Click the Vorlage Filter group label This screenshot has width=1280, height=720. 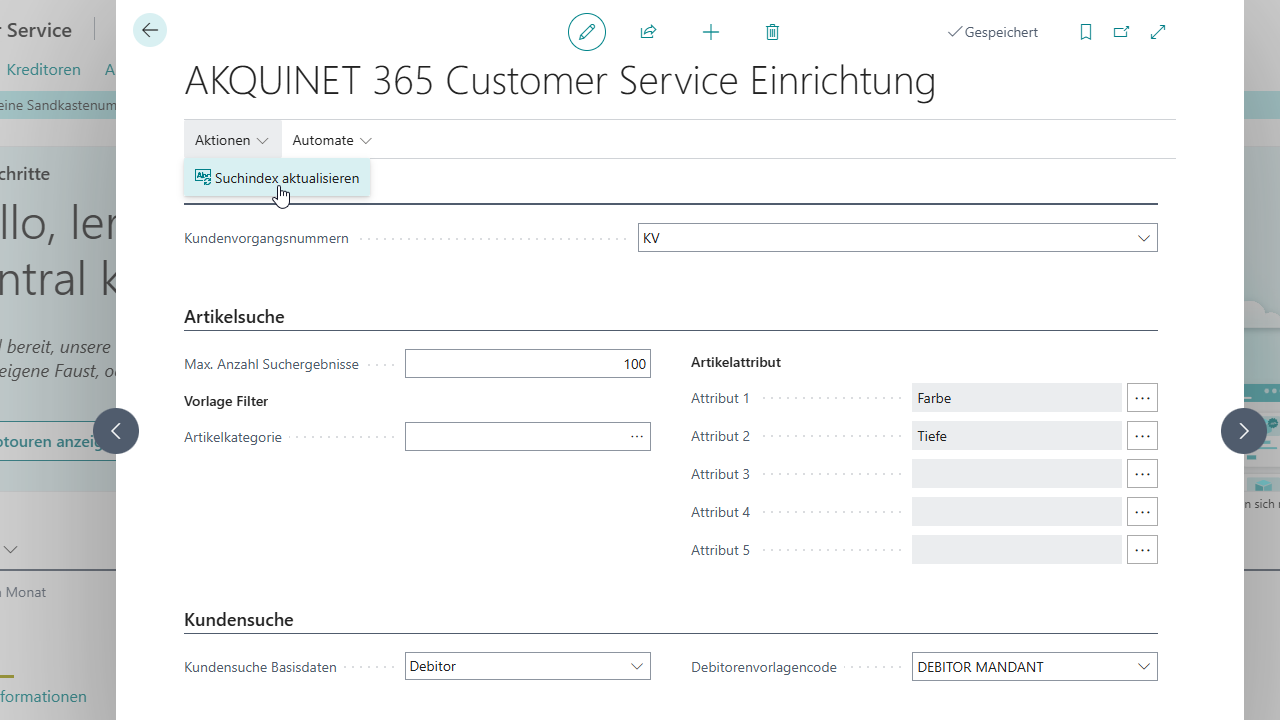pos(226,401)
